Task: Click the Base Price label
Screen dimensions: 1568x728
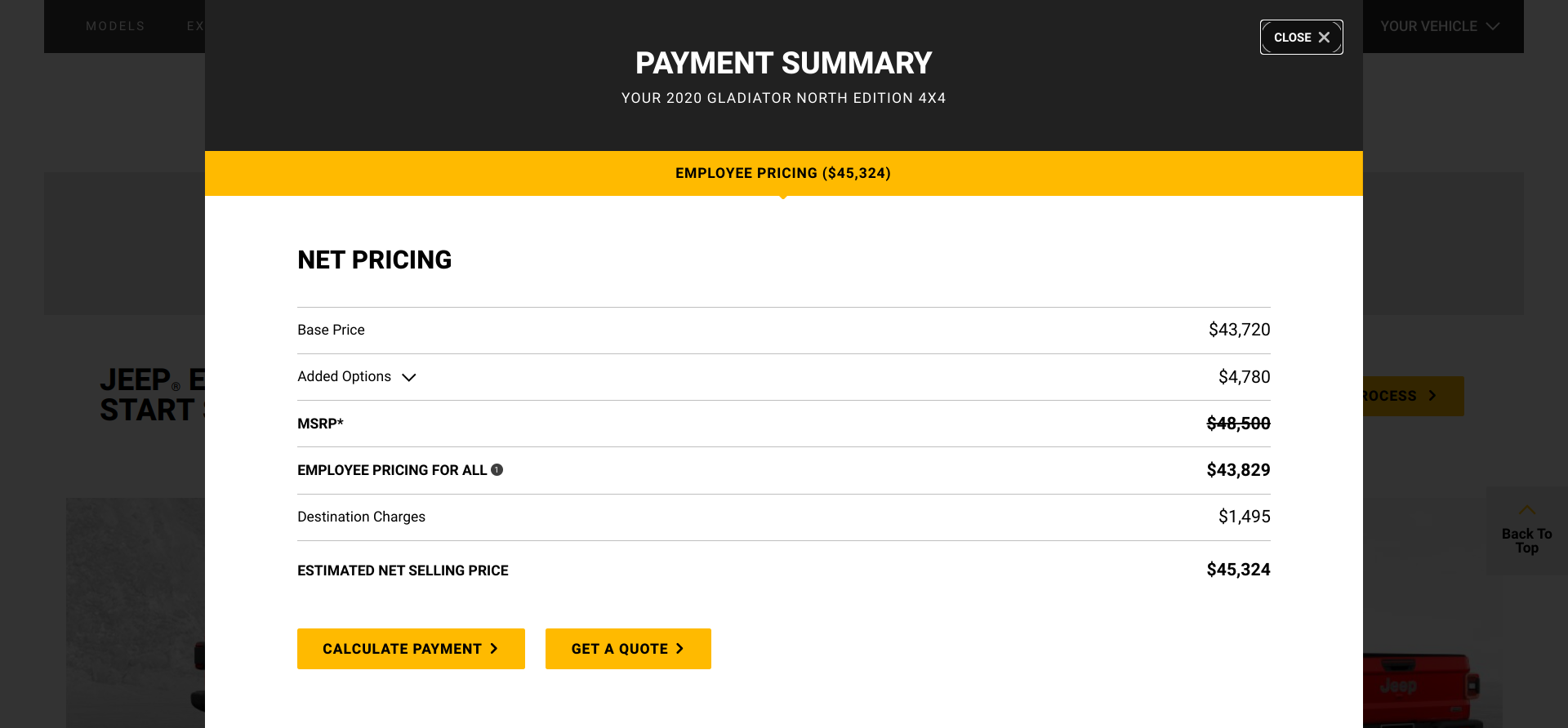Action: (331, 330)
